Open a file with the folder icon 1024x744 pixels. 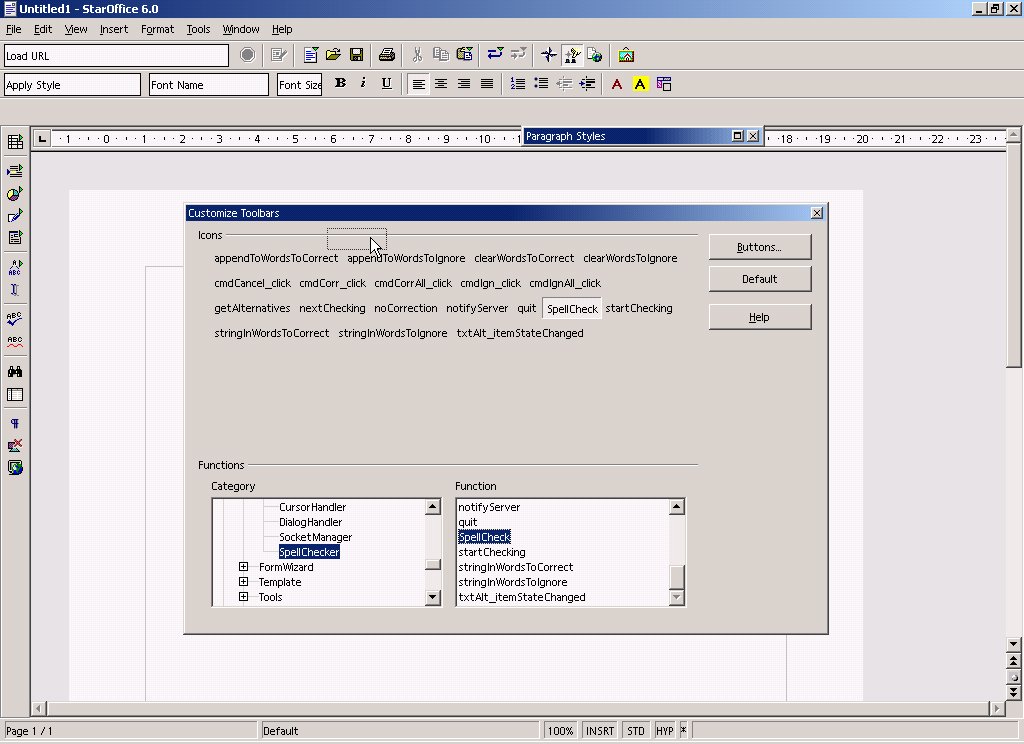334,55
